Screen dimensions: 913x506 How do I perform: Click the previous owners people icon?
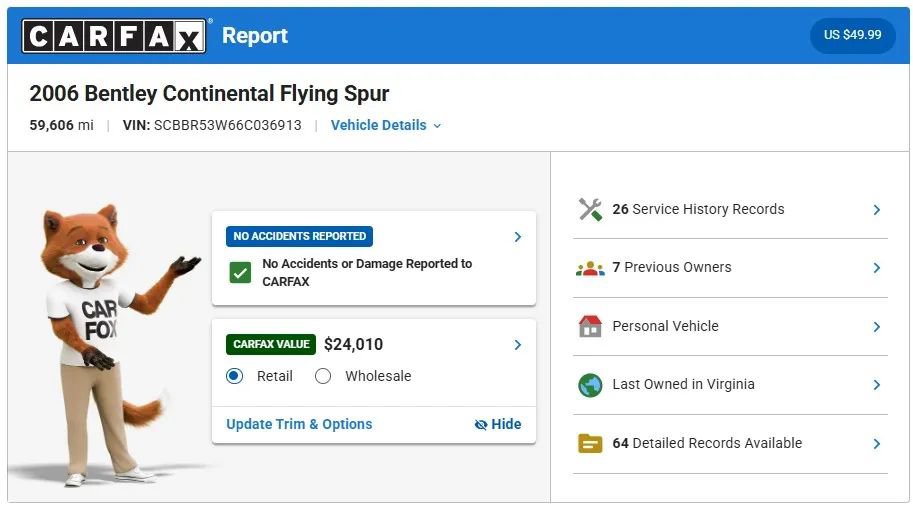point(590,268)
